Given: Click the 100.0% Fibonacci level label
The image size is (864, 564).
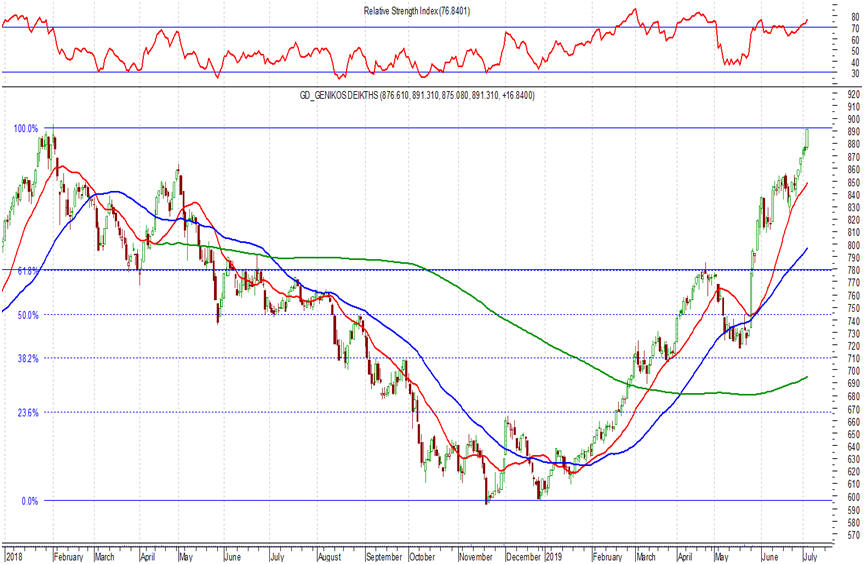Looking at the screenshot, I should click(x=26, y=128).
